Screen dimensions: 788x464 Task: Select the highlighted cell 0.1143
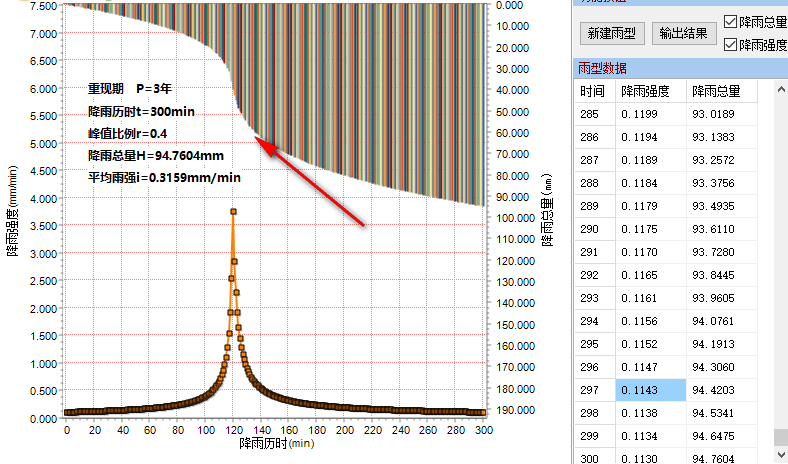click(650, 390)
